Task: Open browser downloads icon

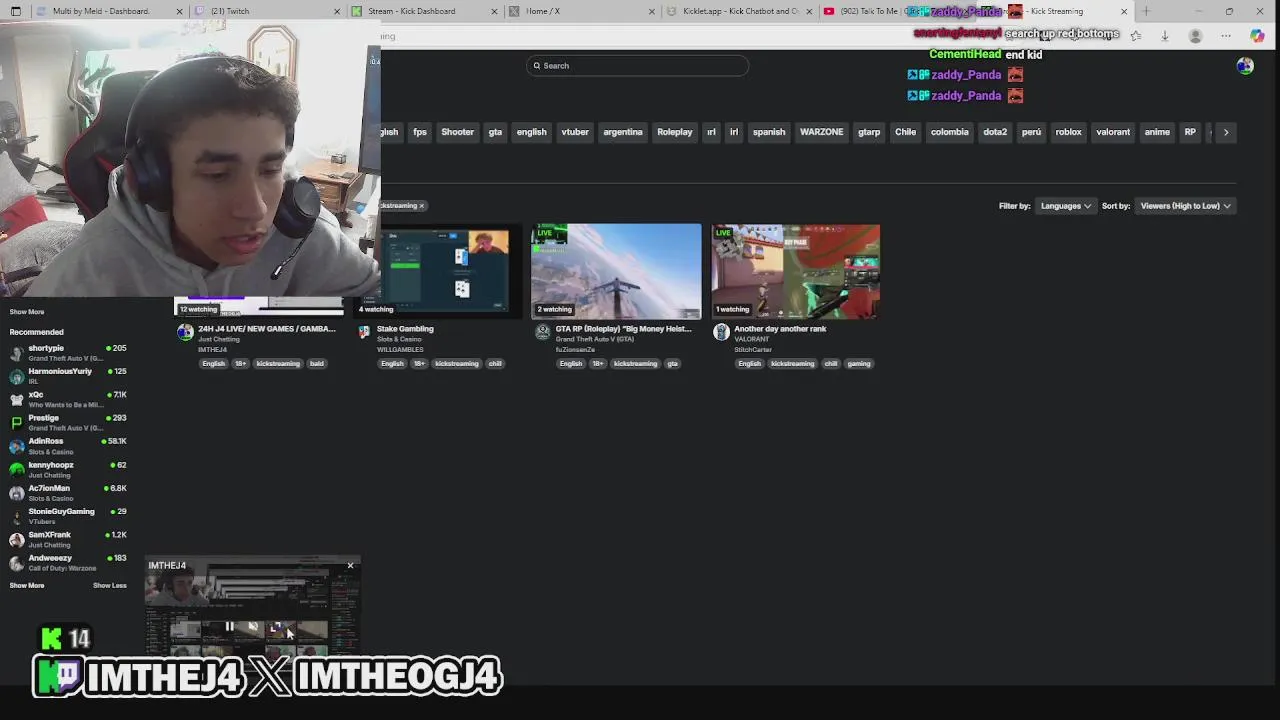Action: point(1165,36)
